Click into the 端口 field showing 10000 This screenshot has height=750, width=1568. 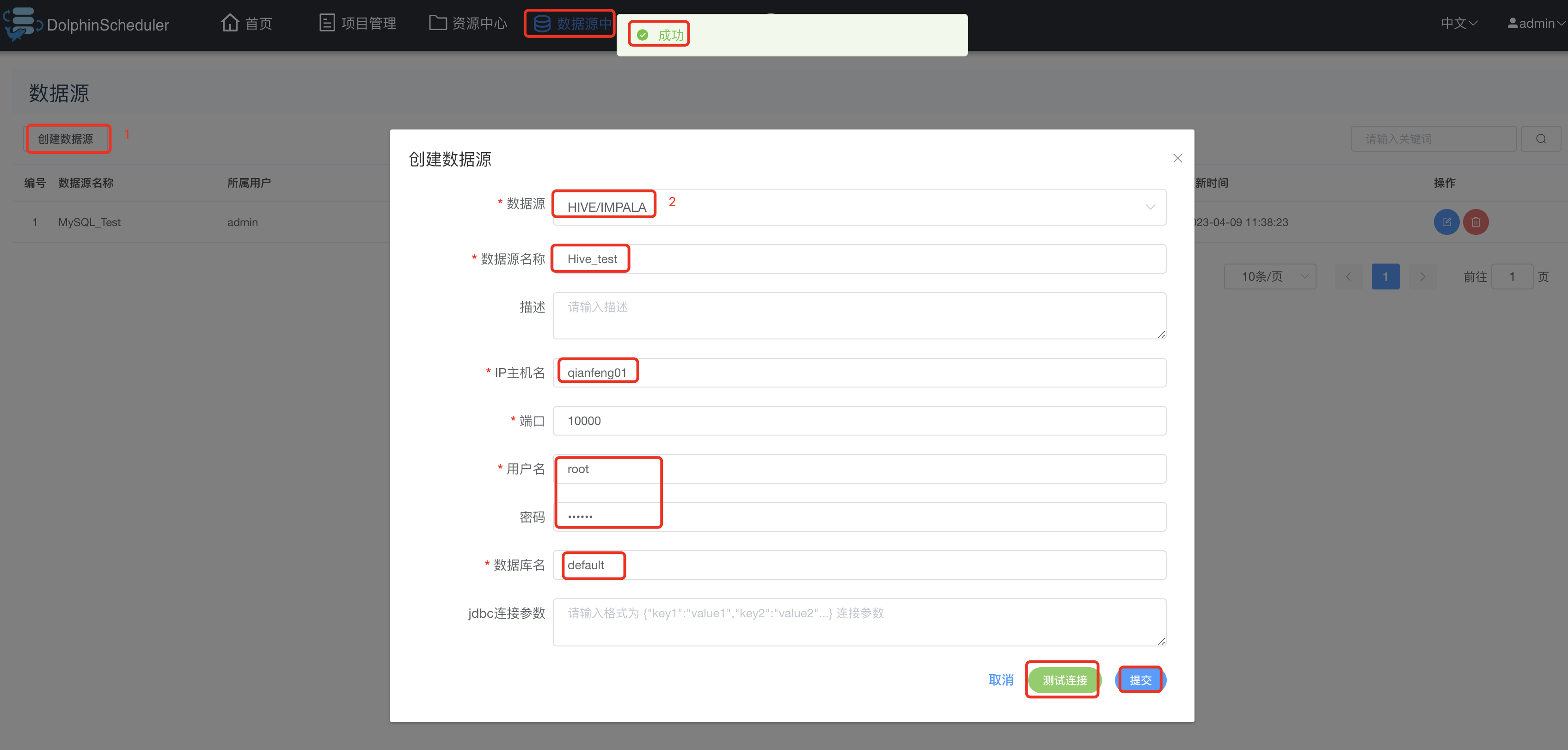858,421
